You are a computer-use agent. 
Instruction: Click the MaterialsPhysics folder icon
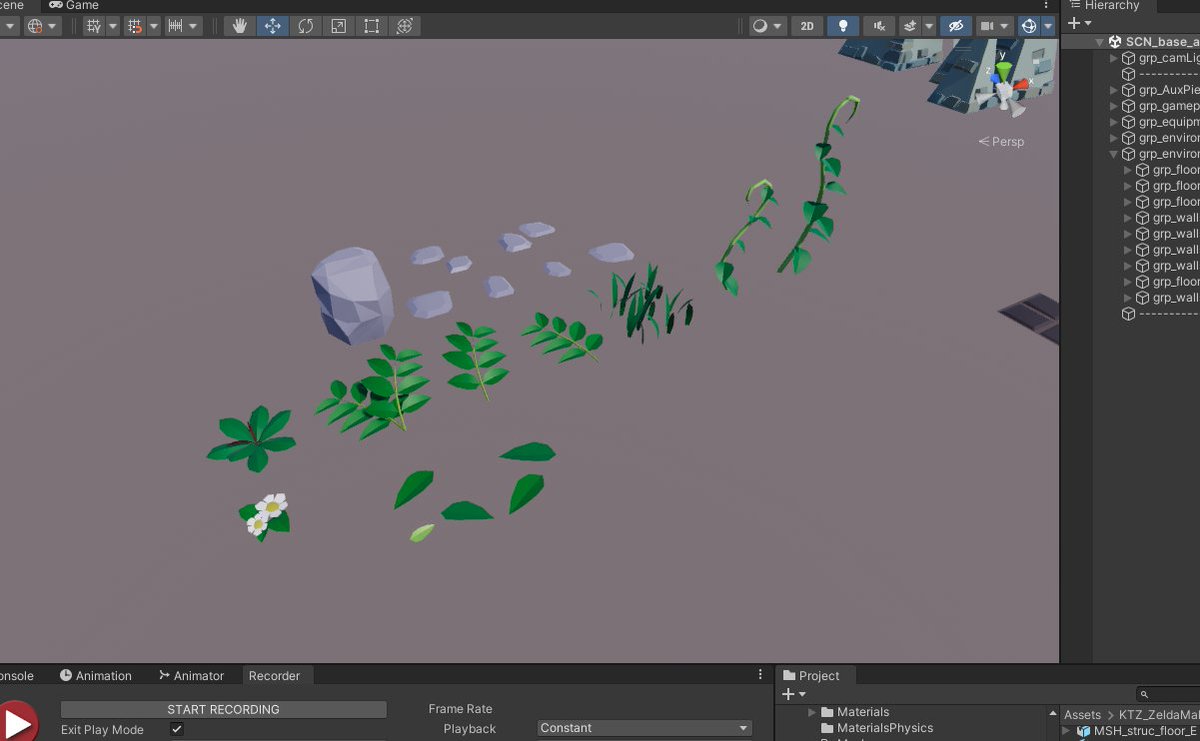tap(827, 728)
